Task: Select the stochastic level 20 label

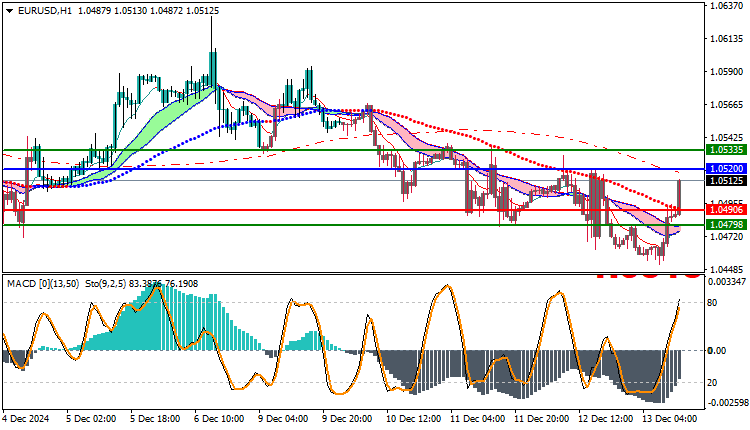Action: (x=712, y=383)
